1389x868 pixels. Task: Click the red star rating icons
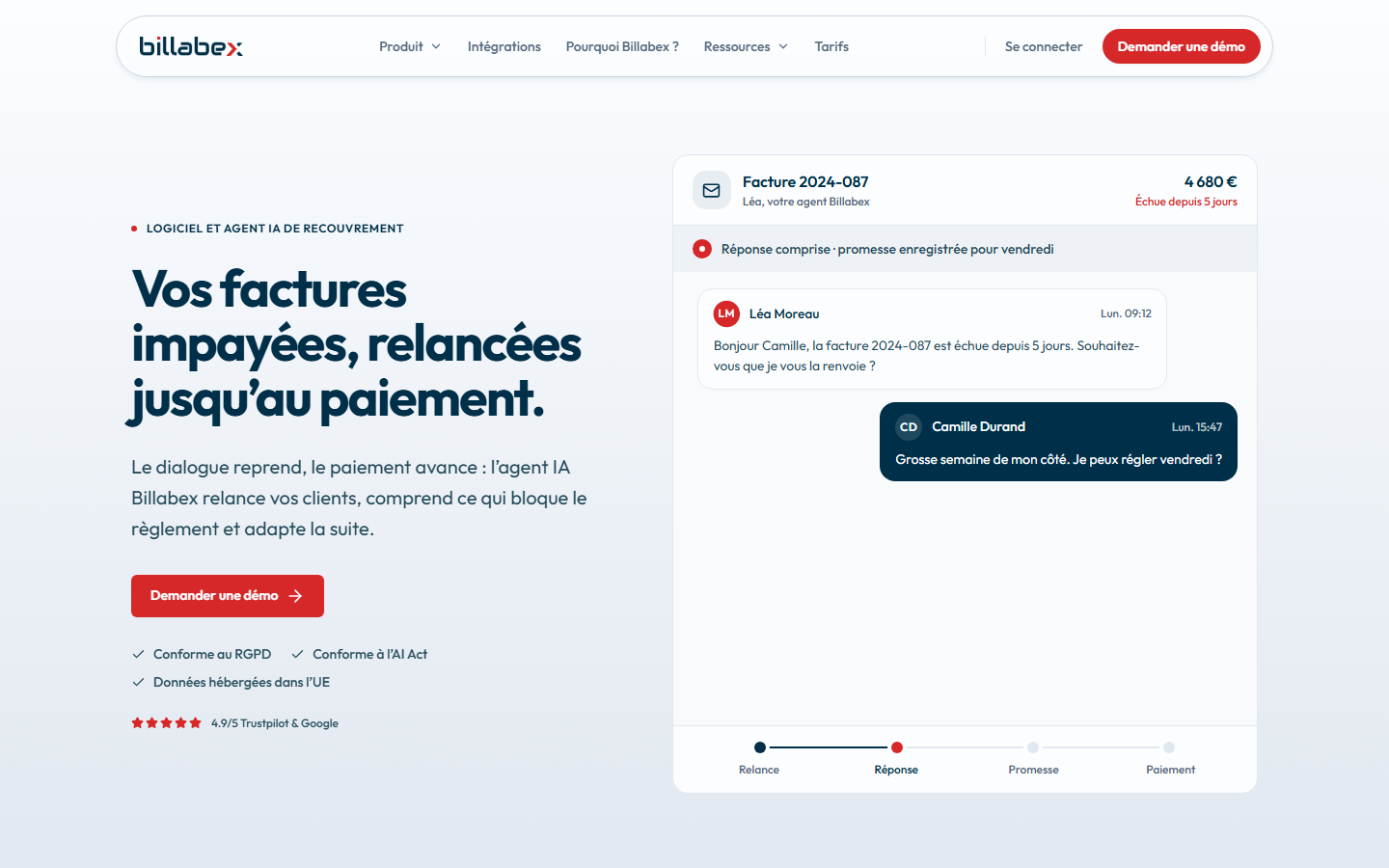pos(166,722)
